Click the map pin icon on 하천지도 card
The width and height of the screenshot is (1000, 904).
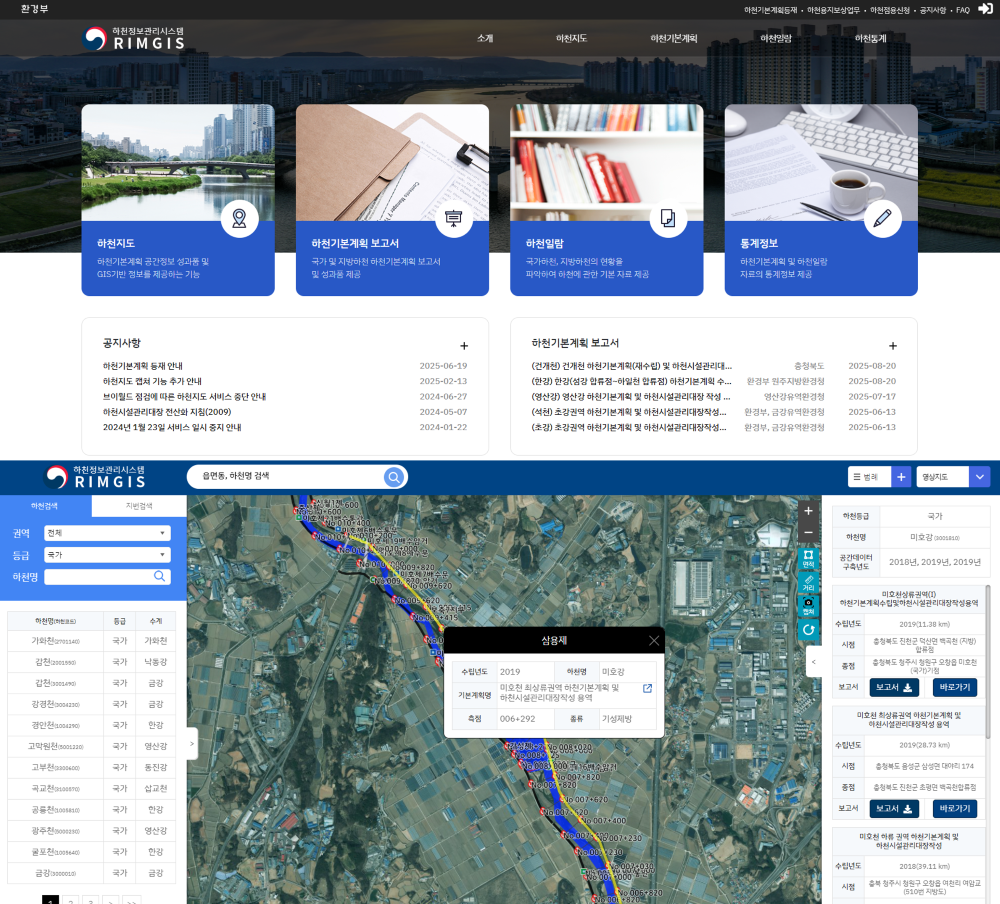[239, 218]
